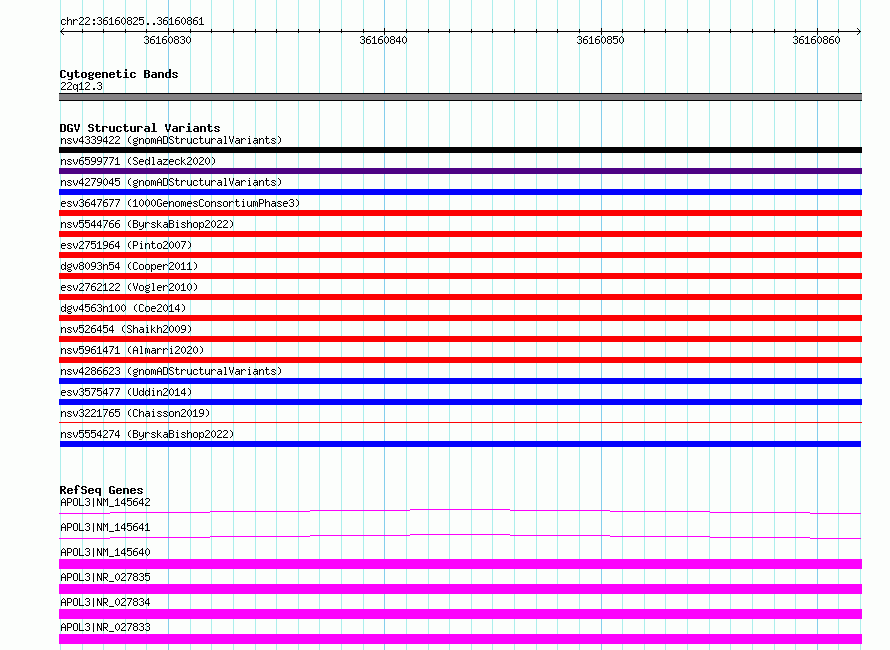Image resolution: width=890 pixels, height=650 pixels.
Task: Click the left arrowhead of the coordinate ruler
Action: click(x=62, y=31)
